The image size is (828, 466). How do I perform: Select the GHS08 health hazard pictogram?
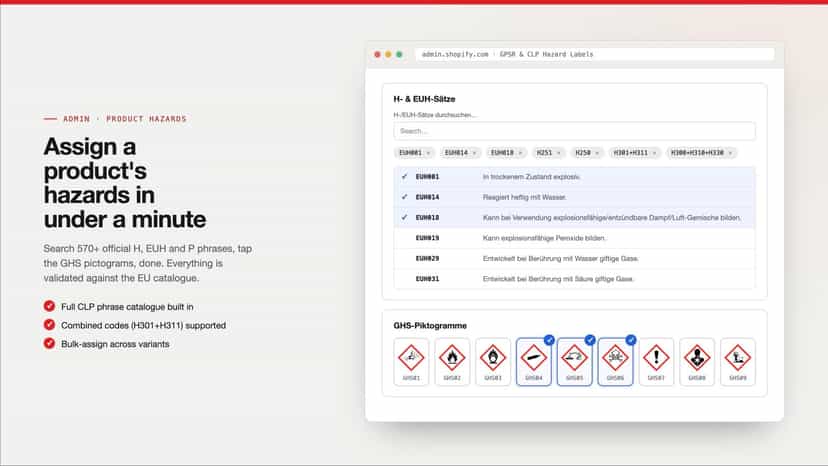click(697, 362)
